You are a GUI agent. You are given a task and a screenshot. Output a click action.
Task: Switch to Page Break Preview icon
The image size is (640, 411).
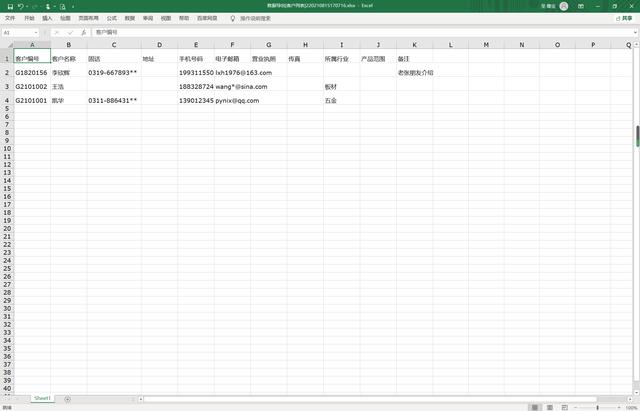click(x=564, y=407)
